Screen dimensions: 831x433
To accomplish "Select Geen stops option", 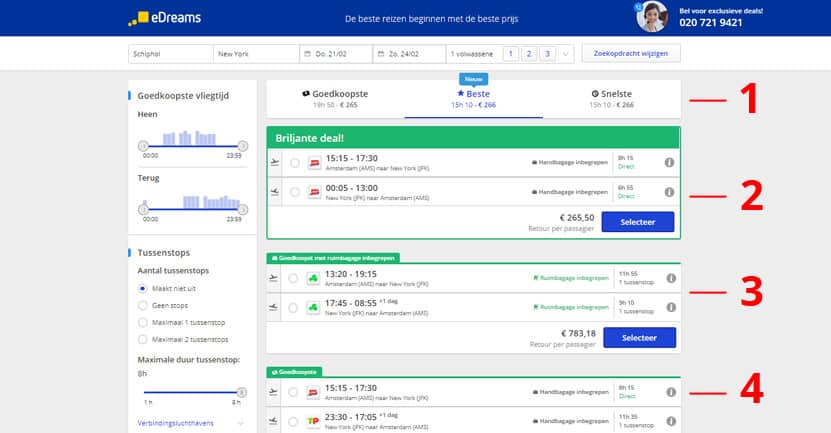I will click(x=143, y=306).
